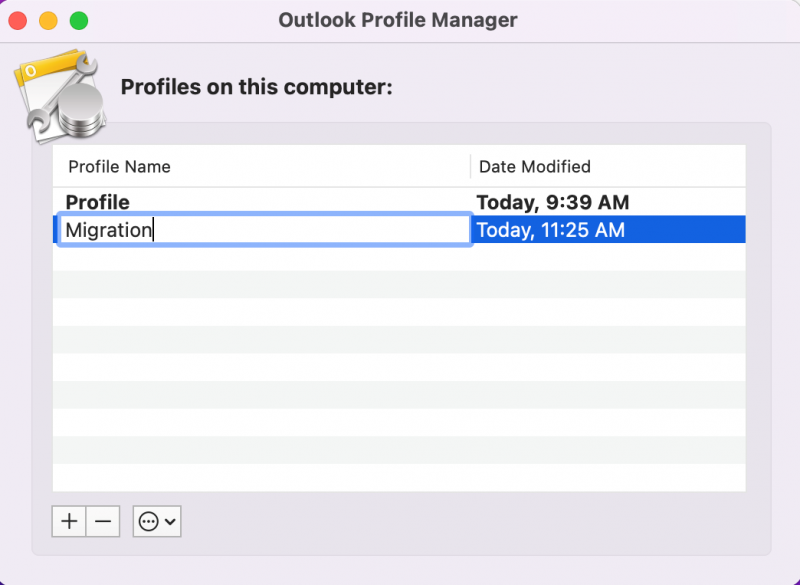Zoom the window with green button

click(79, 21)
